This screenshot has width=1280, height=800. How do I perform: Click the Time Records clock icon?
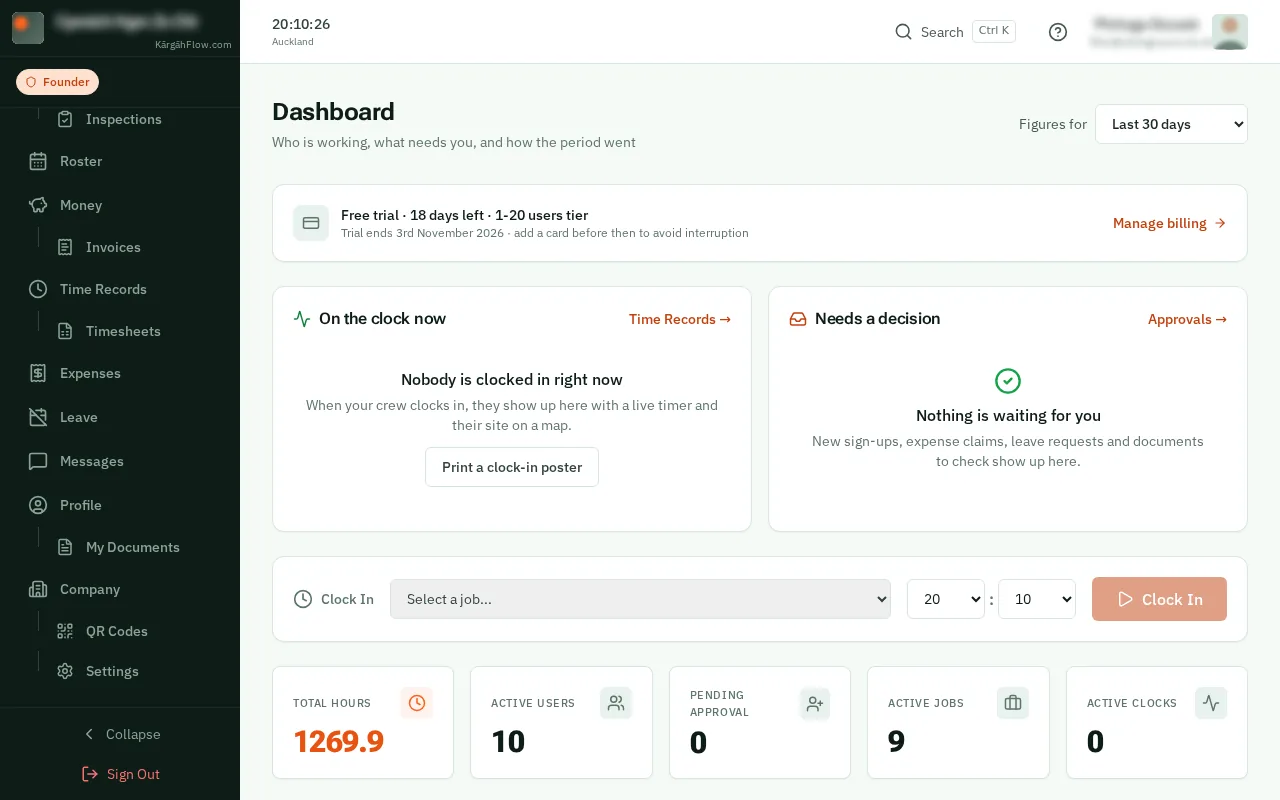[38, 289]
